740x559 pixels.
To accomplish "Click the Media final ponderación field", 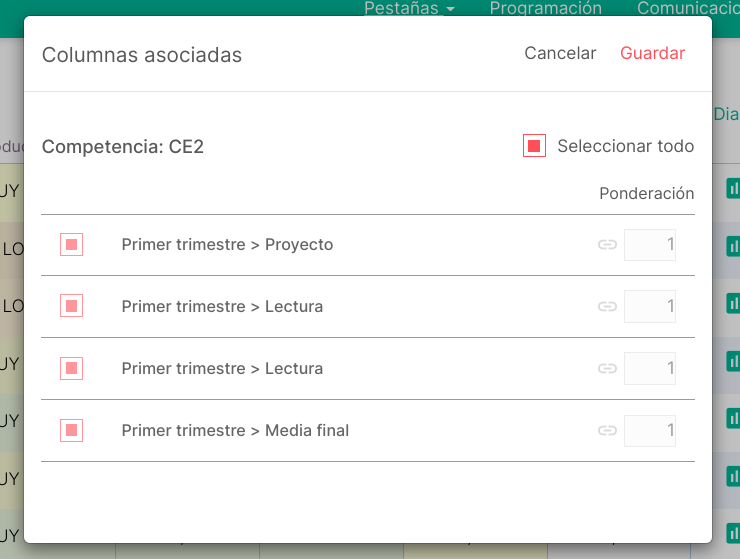I will tap(650, 431).
